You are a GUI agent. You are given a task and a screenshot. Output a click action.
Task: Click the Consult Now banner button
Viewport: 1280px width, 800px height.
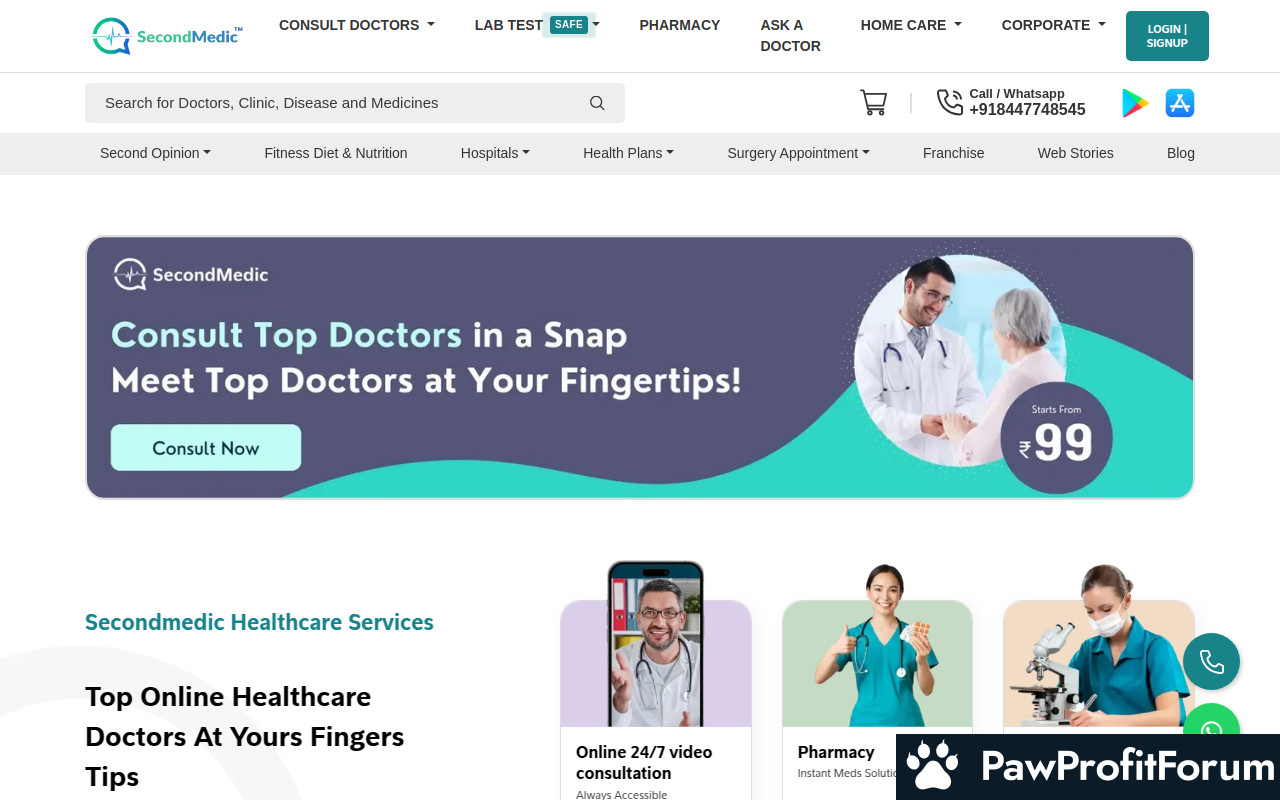(x=206, y=448)
